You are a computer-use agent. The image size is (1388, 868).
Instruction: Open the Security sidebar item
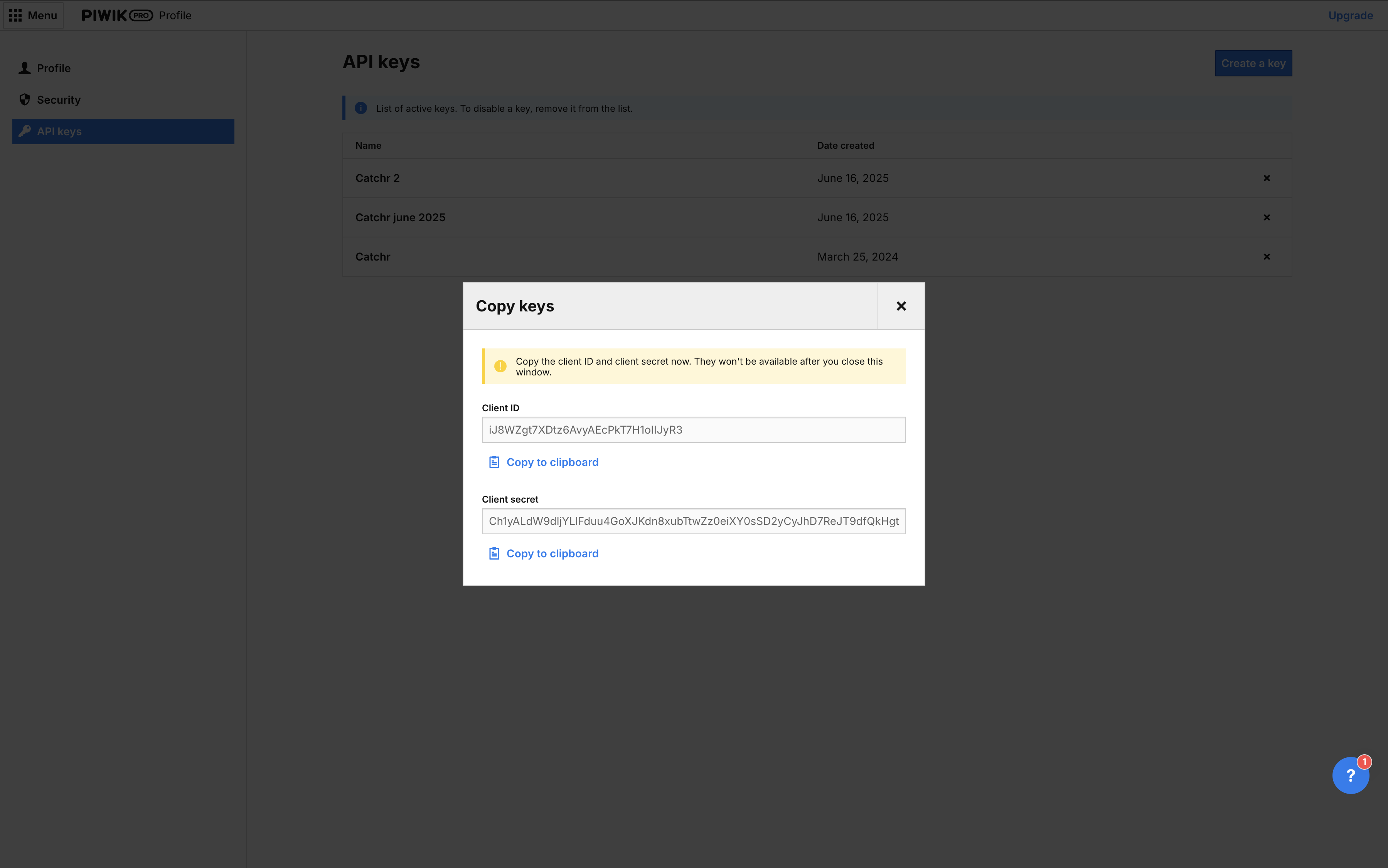coord(123,100)
